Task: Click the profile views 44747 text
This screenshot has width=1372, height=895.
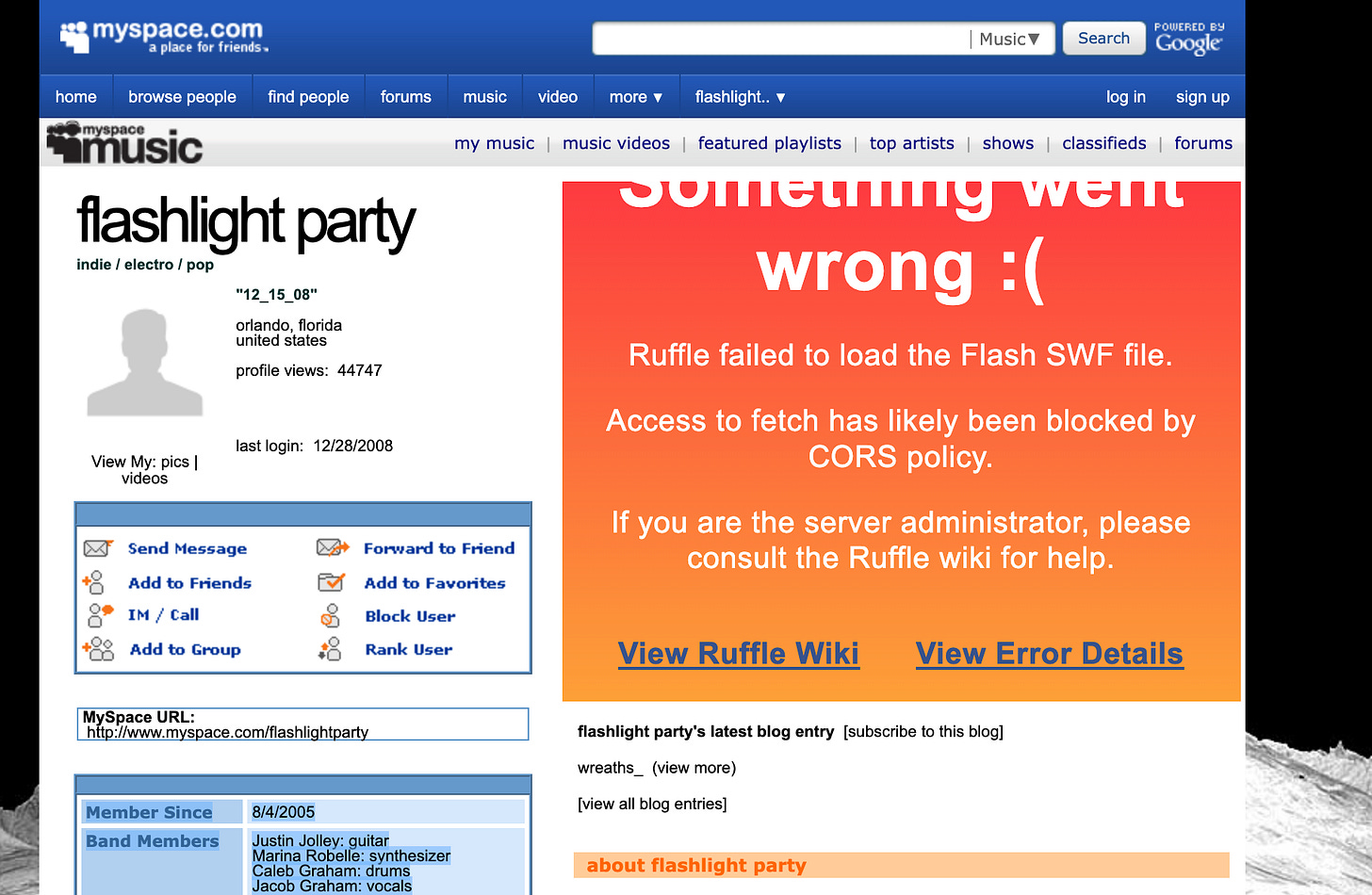Action: 309,370
